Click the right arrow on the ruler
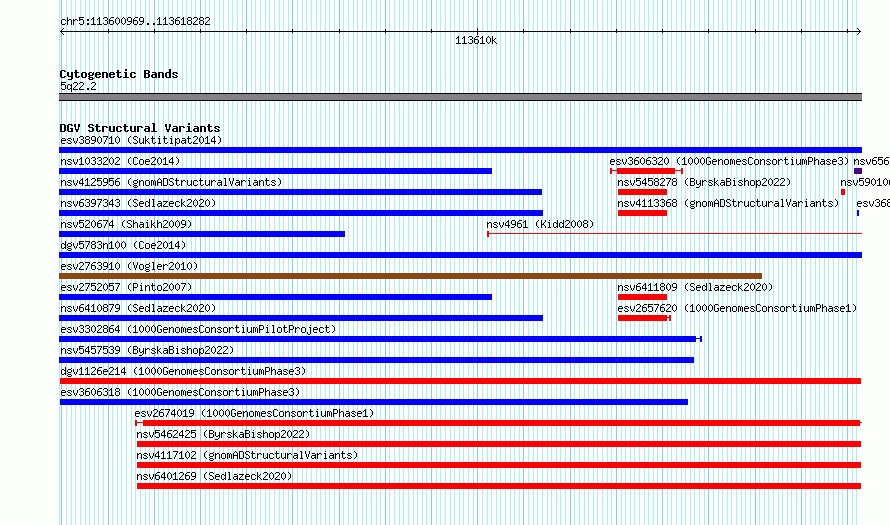Viewport: 890px width, 525px height. (x=859, y=32)
